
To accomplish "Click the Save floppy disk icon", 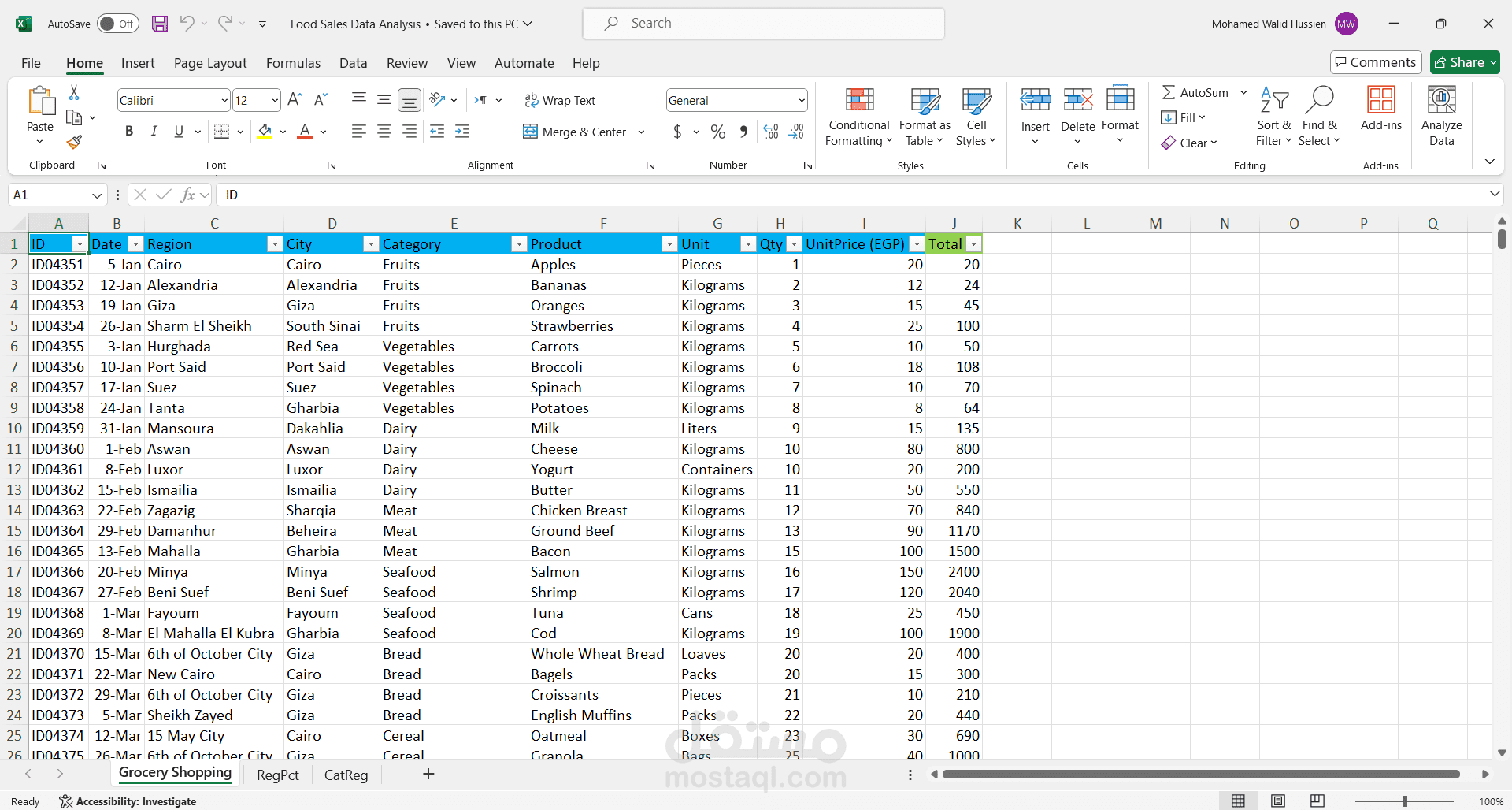I will point(160,24).
